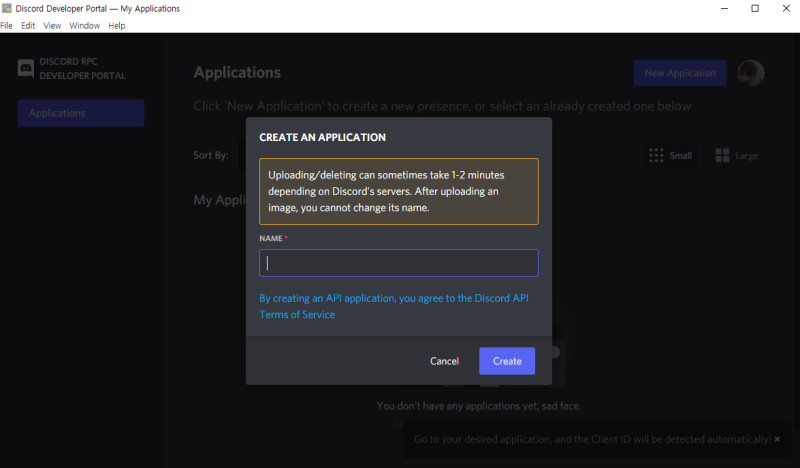Open the File menu

7,26
